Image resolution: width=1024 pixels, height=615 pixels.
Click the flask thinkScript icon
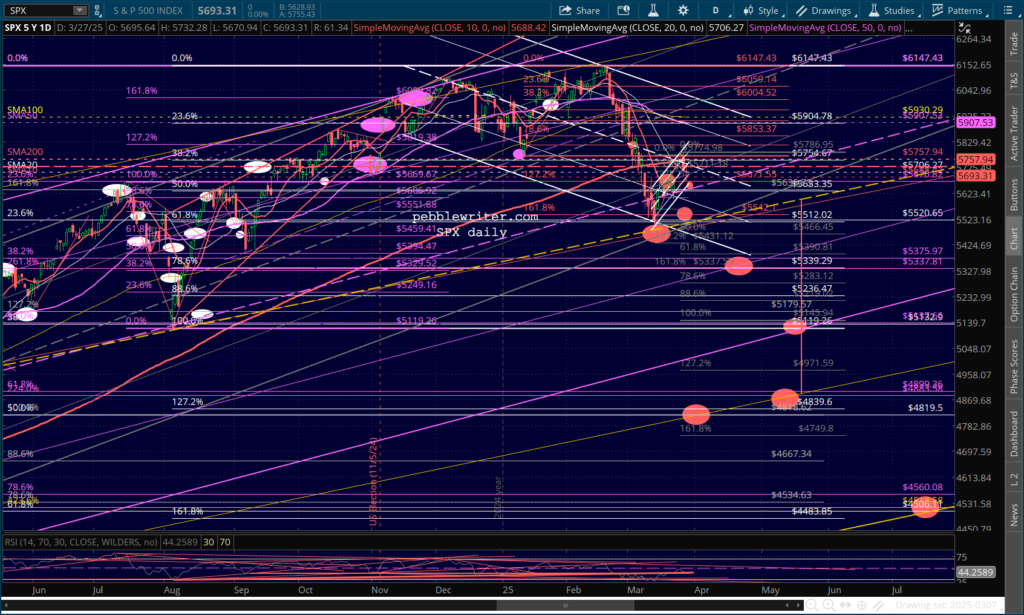[x=652, y=10]
